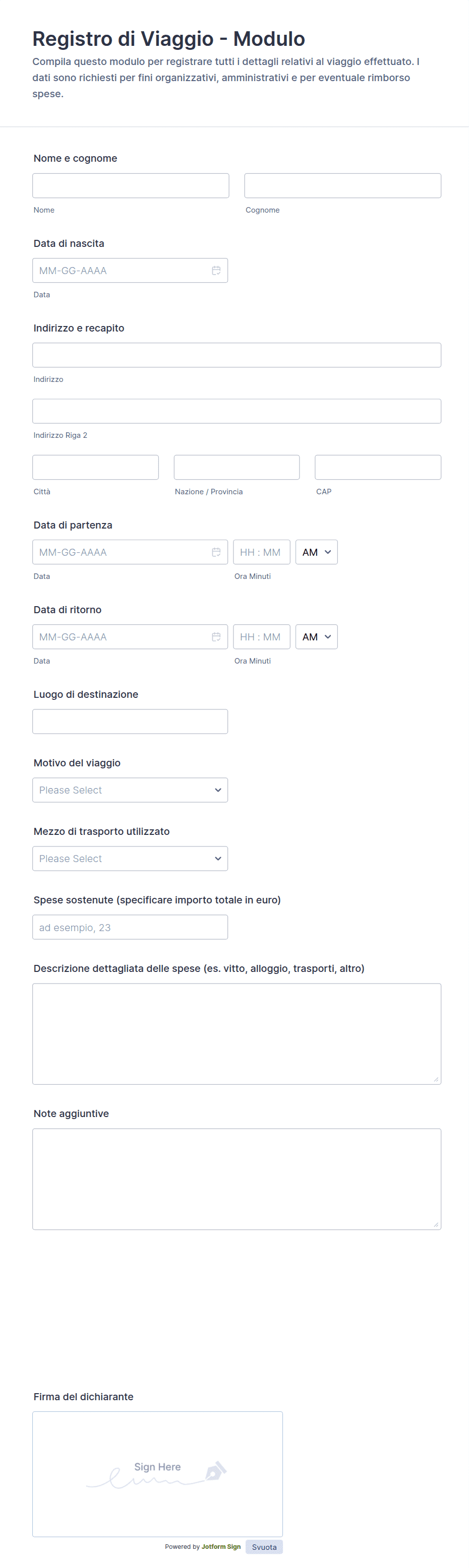Click the CAP input field

378,468
